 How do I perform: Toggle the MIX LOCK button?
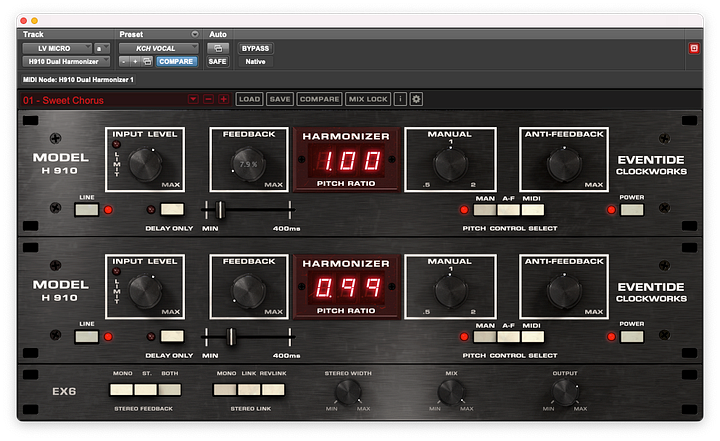click(368, 99)
